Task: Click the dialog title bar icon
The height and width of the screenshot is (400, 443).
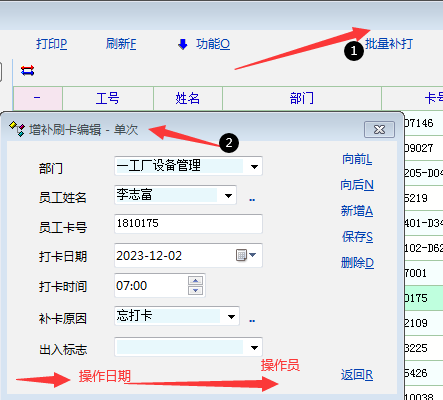Action: point(17,129)
